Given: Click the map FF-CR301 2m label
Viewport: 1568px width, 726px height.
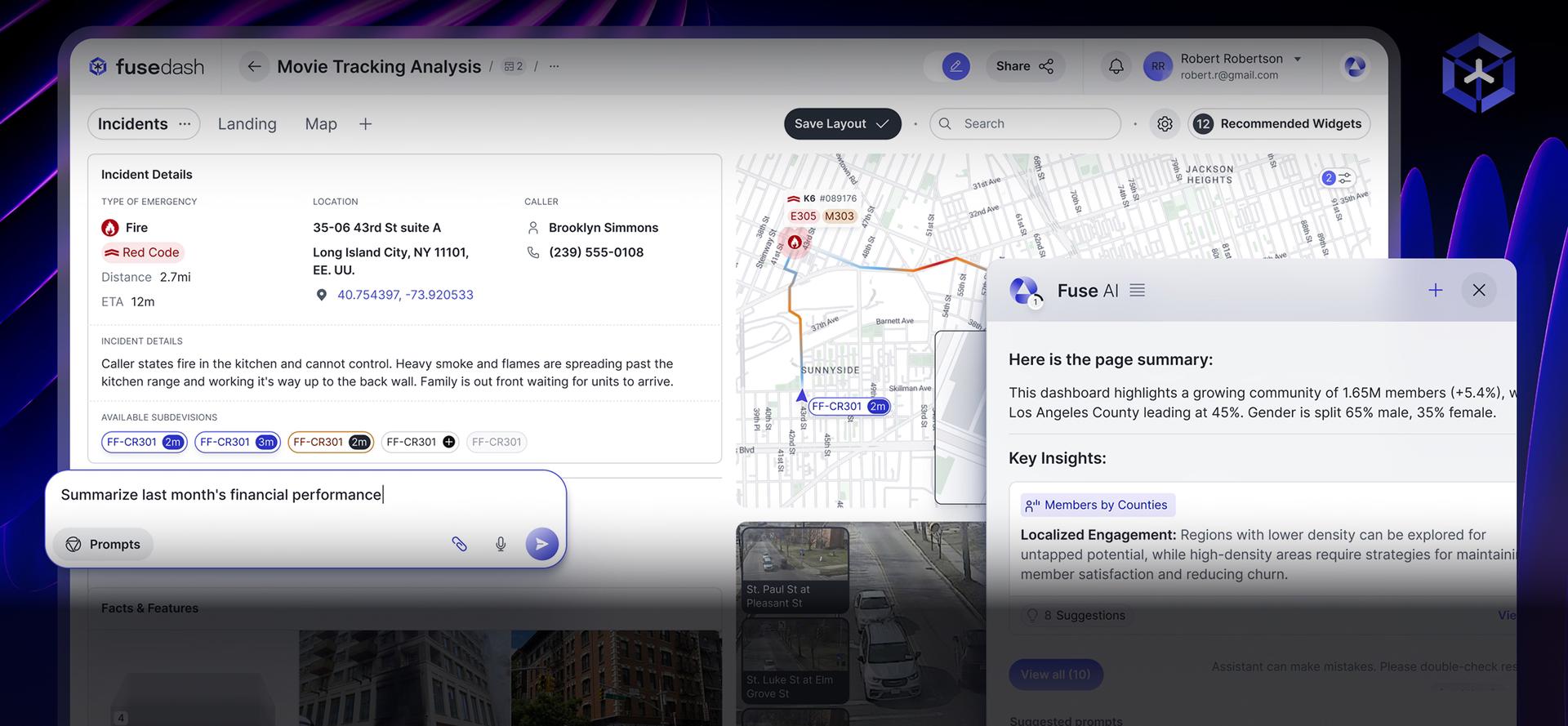Looking at the screenshot, I should [x=849, y=406].
